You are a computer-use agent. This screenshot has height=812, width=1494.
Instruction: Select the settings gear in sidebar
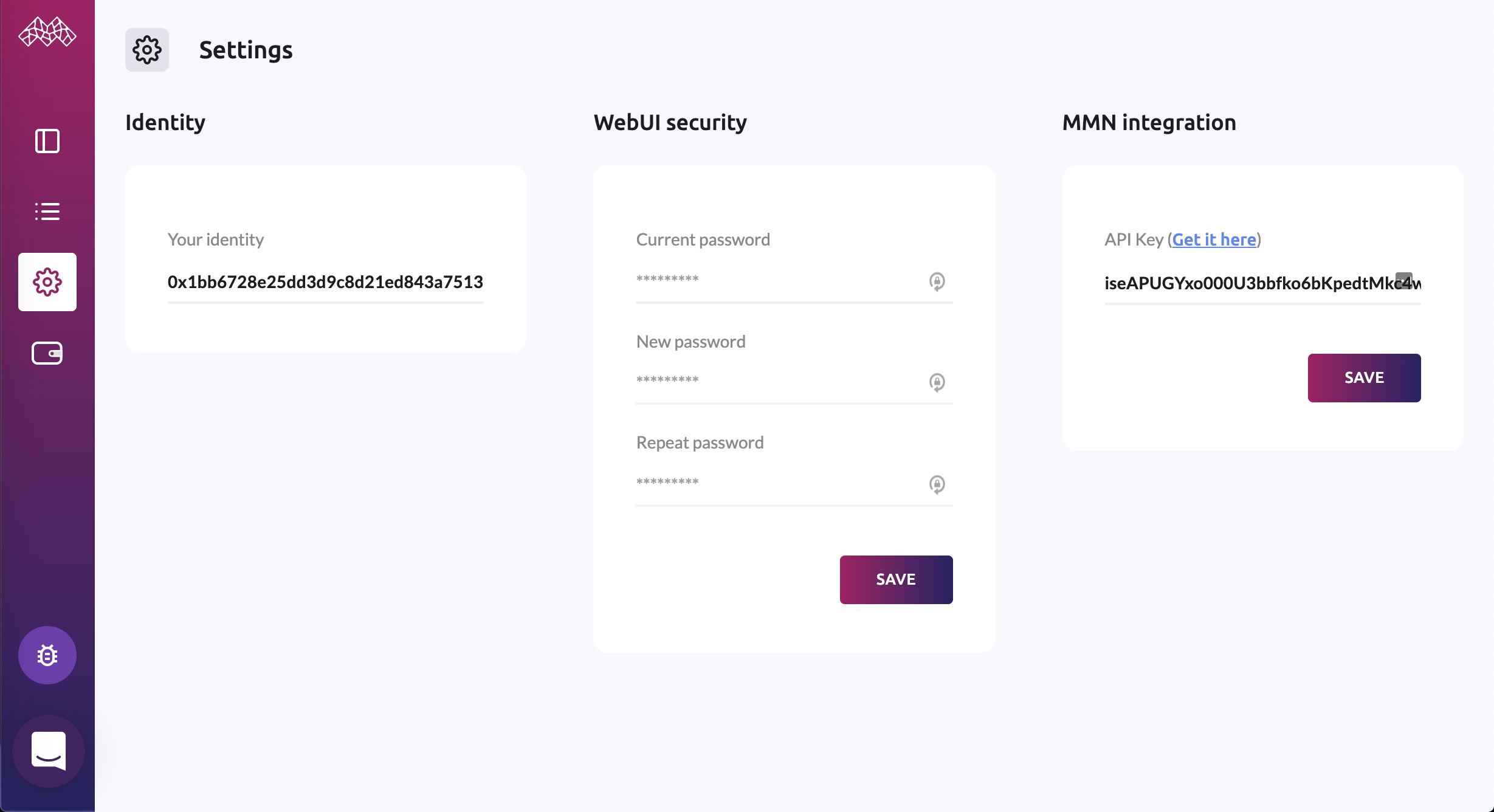pos(47,282)
